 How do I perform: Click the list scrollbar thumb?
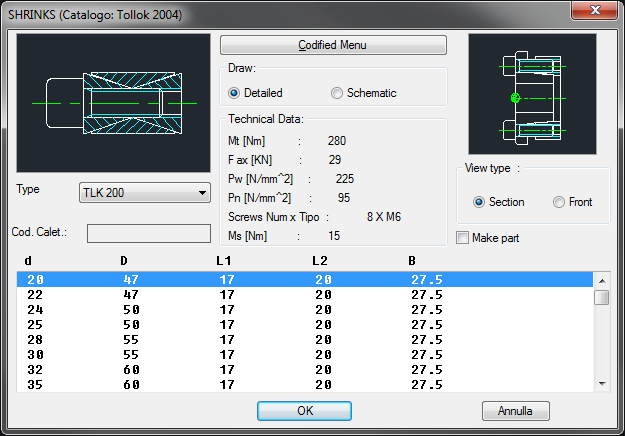click(x=602, y=297)
